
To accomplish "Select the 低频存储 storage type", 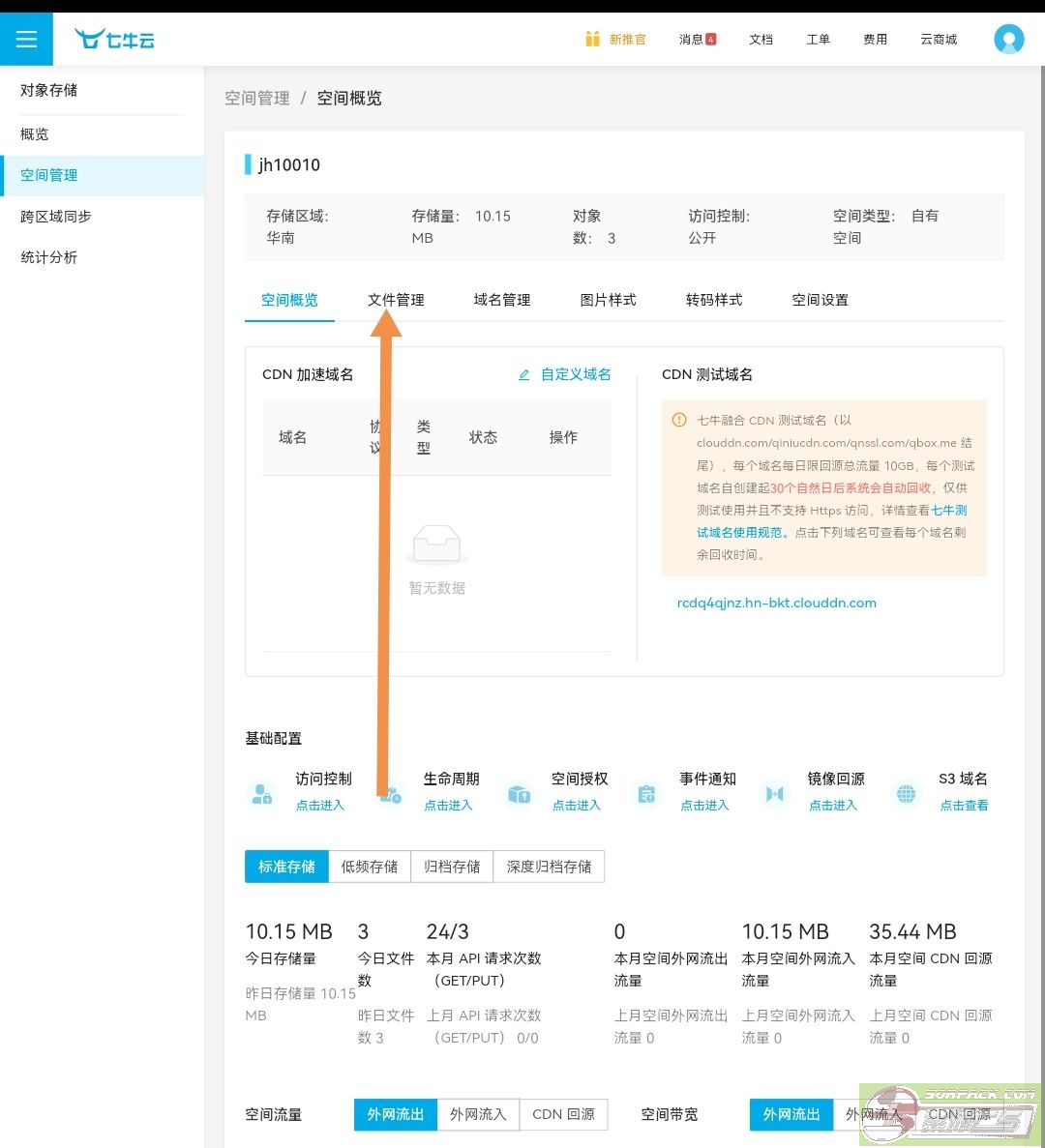I will (369, 867).
